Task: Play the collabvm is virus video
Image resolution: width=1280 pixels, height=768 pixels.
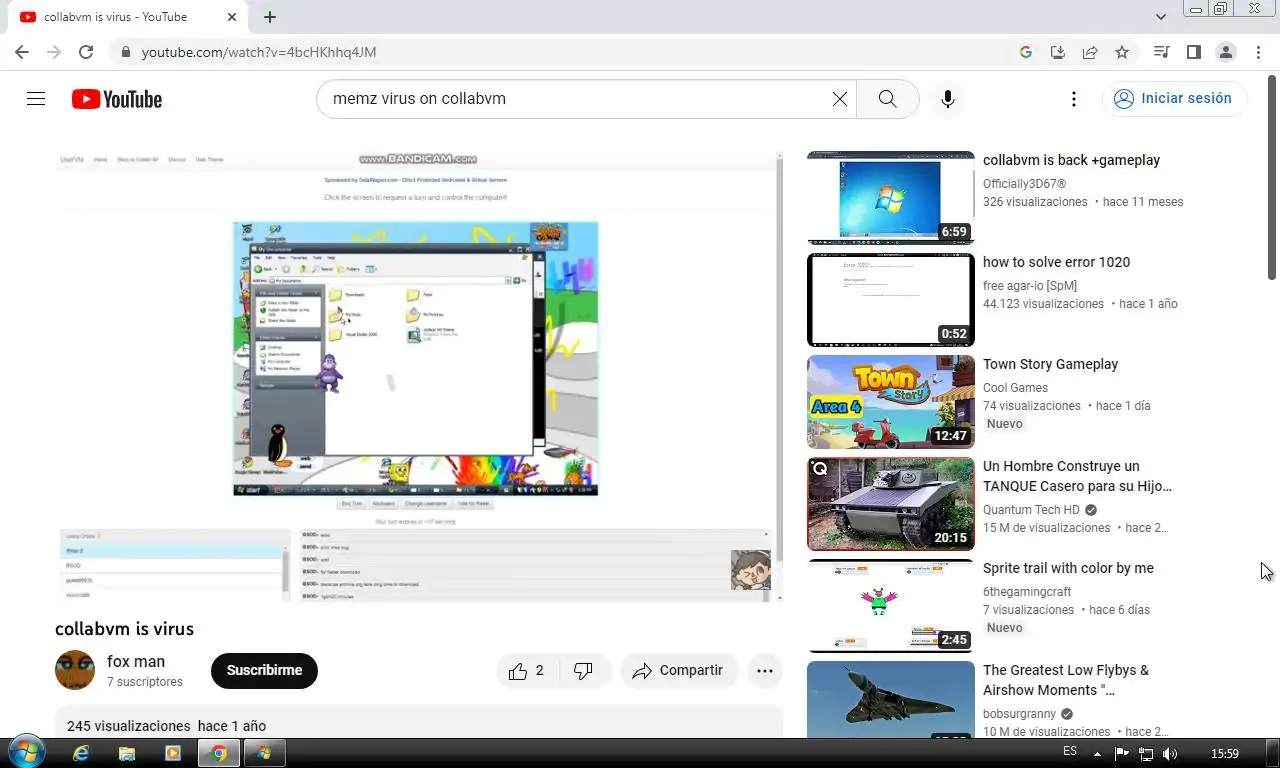Action: point(418,376)
